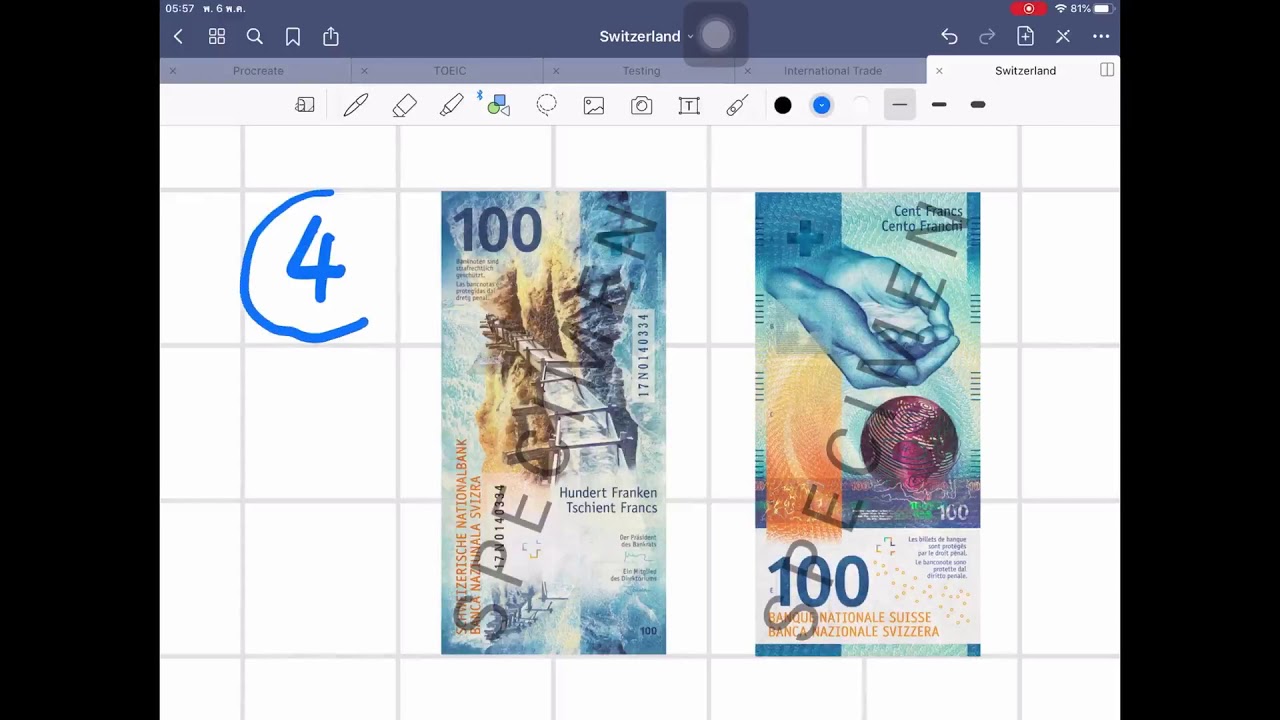Tap the Wi-Fi status icon
Viewport: 1280px width, 720px height.
(1060, 9)
